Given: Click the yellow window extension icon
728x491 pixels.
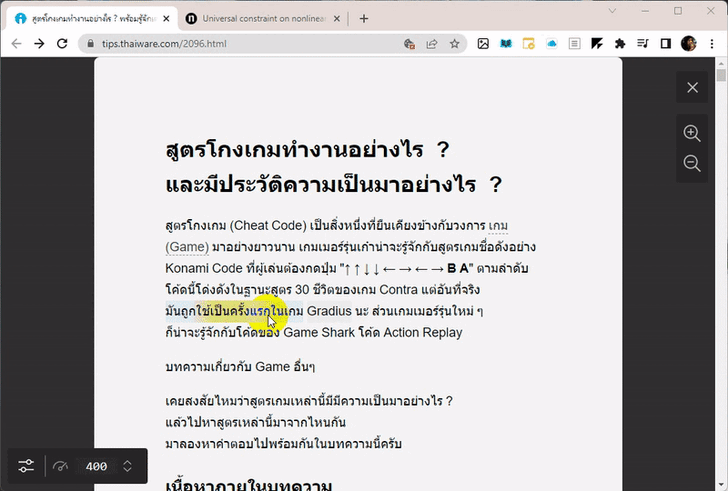Looking at the screenshot, I should click(528, 44).
